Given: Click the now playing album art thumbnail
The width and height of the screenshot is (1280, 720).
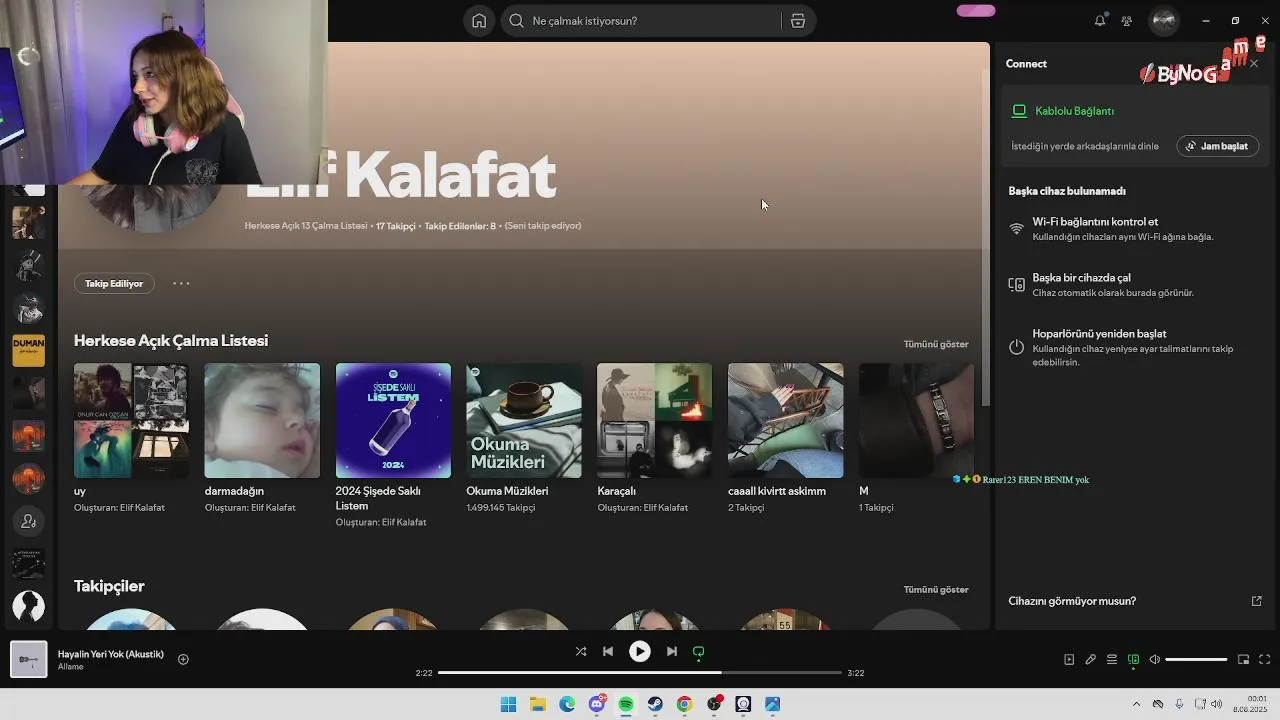Looking at the screenshot, I should coord(28,659).
